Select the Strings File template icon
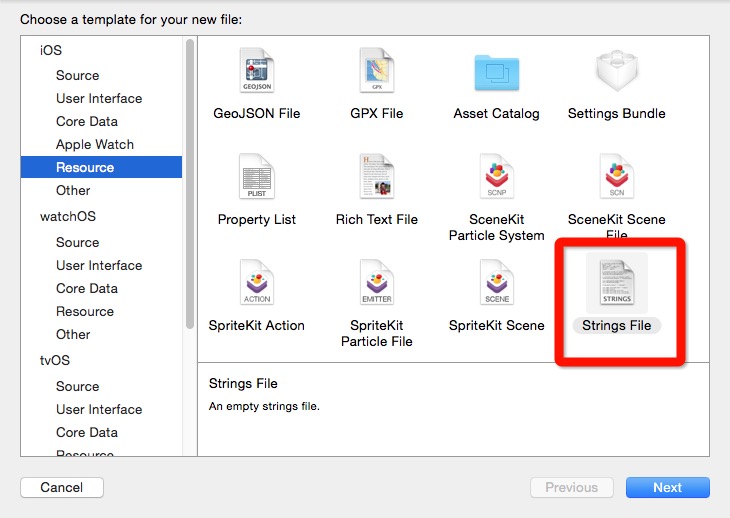The height and width of the screenshot is (518, 730). click(616, 284)
